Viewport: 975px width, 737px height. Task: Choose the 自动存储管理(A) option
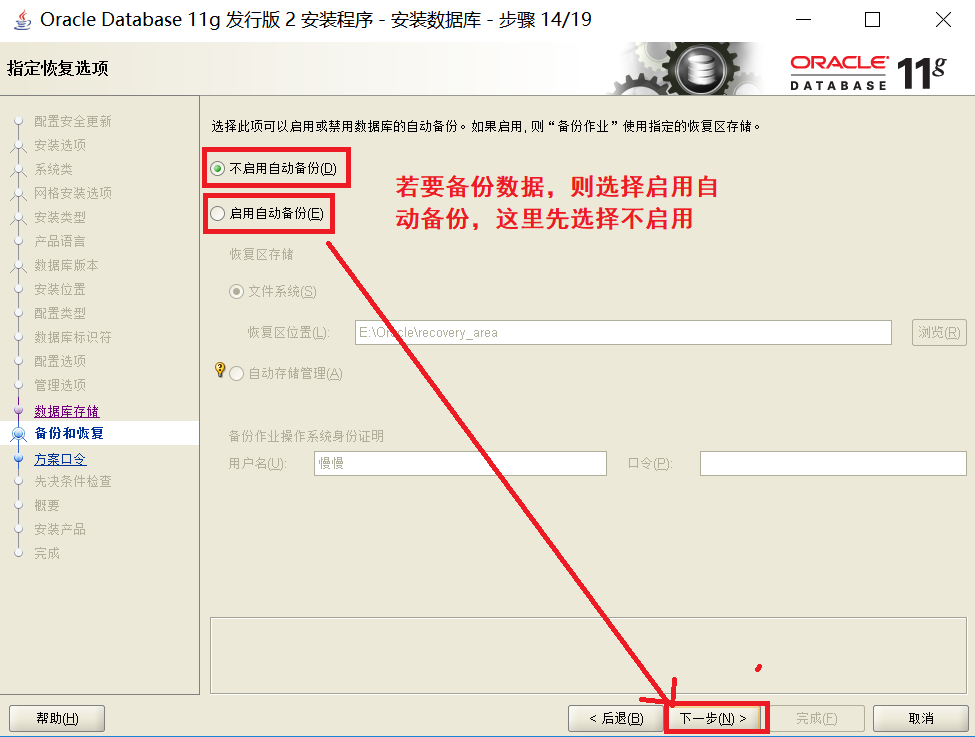pos(236,373)
